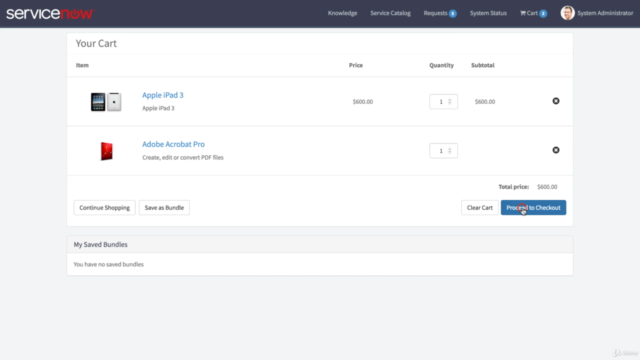Click the 'Create, edit or convert PDF files' description
Viewport: 640px width, 360px height.
(183, 157)
